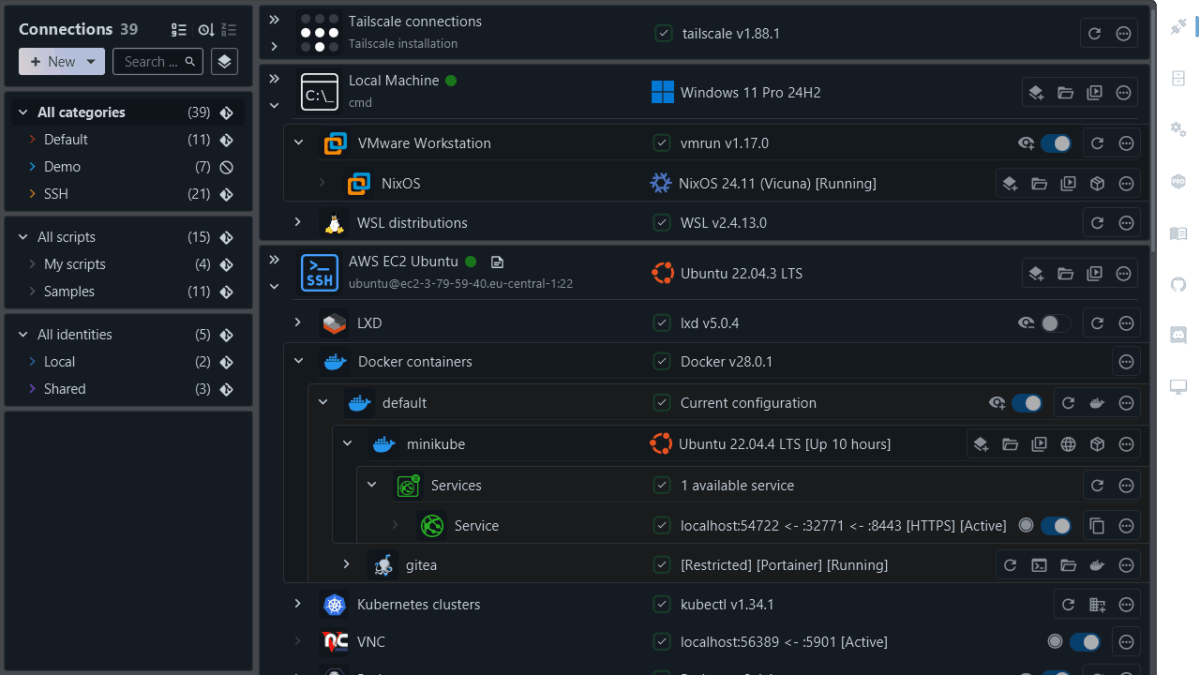The image size is (1200, 675).
Task: Collapse the minikube container node
Action: tap(347, 444)
